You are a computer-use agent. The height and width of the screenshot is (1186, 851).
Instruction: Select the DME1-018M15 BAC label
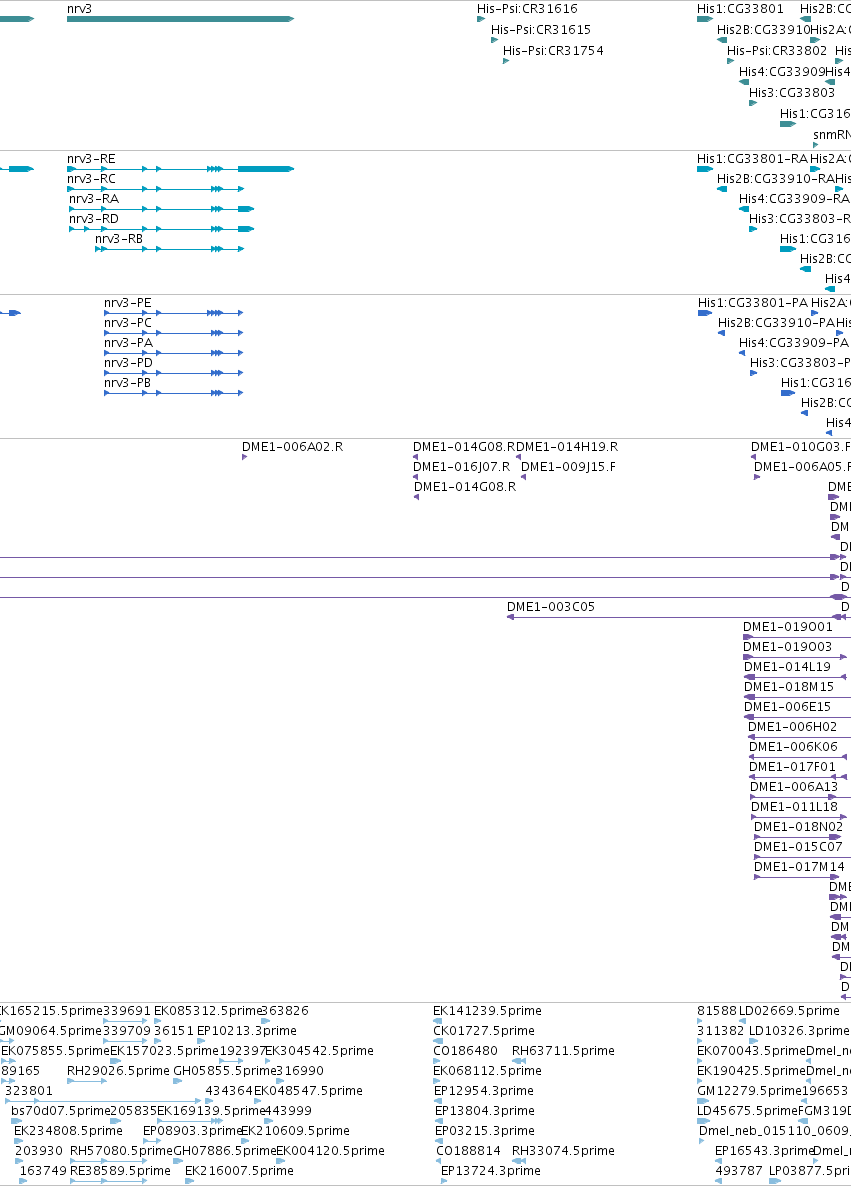(x=789, y=687)
